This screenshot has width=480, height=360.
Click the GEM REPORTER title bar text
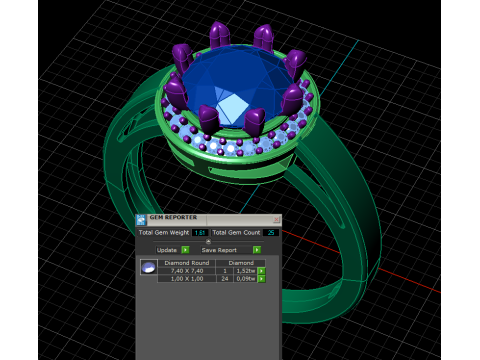click(x=173, y=217)
